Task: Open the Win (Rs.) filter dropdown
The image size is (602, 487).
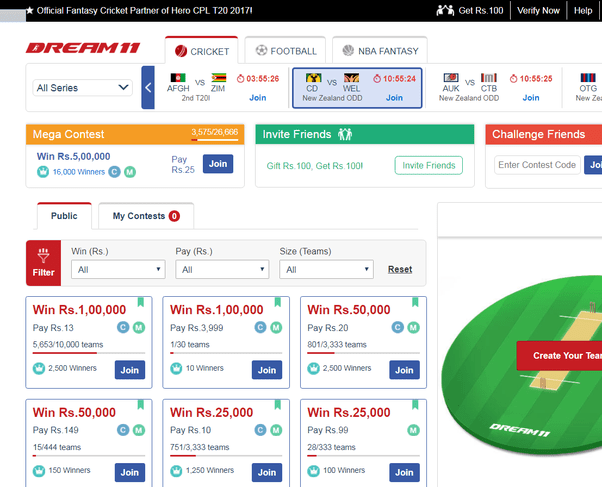Action: click(x=118, y=269)
